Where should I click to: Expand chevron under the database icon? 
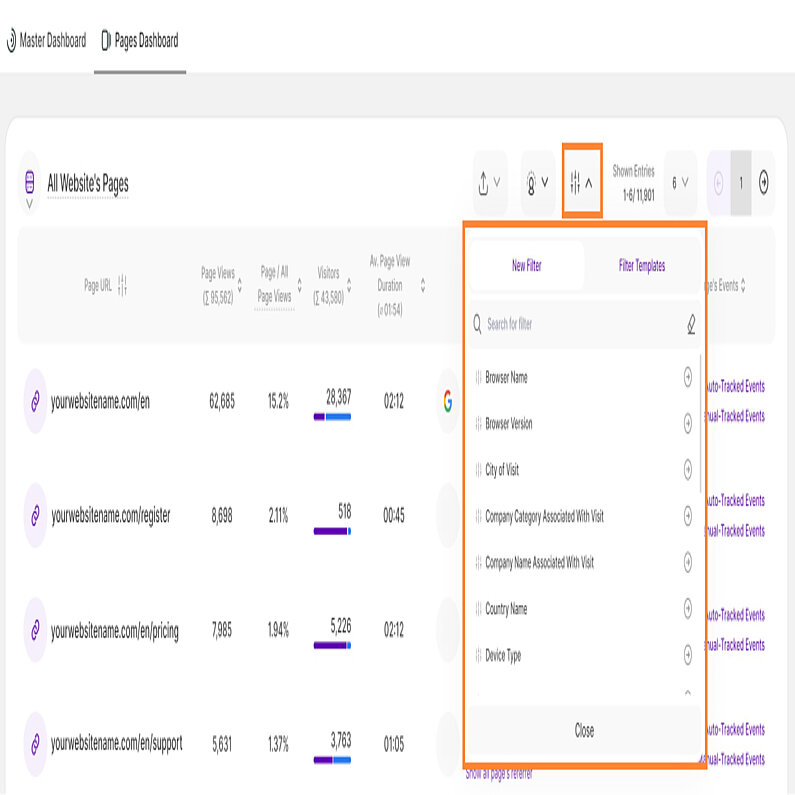click(29, 204)
